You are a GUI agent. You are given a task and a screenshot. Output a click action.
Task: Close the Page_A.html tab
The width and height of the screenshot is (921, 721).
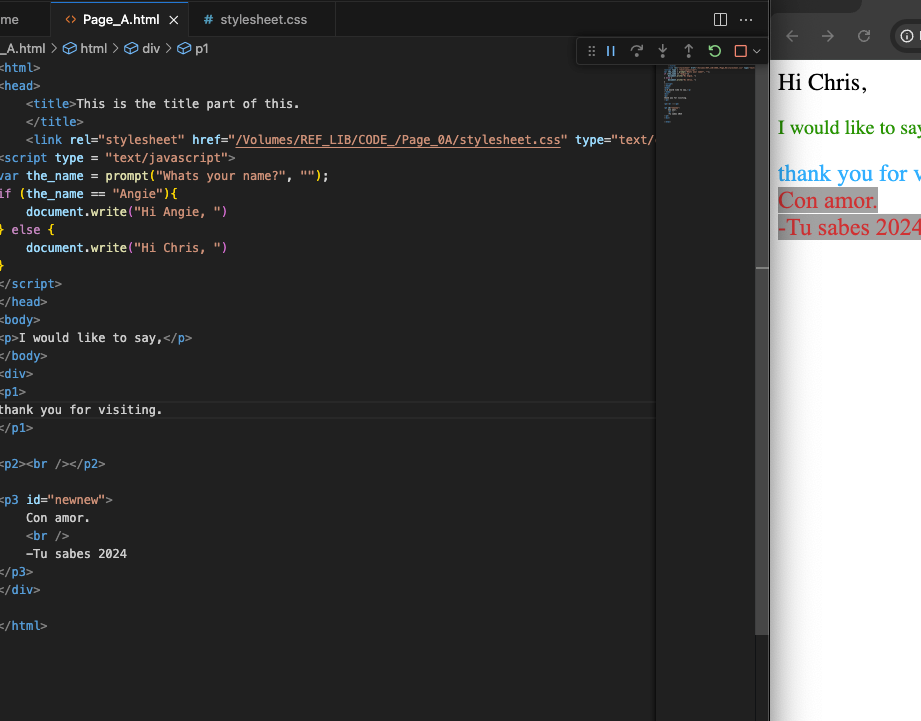pos(174,20)
